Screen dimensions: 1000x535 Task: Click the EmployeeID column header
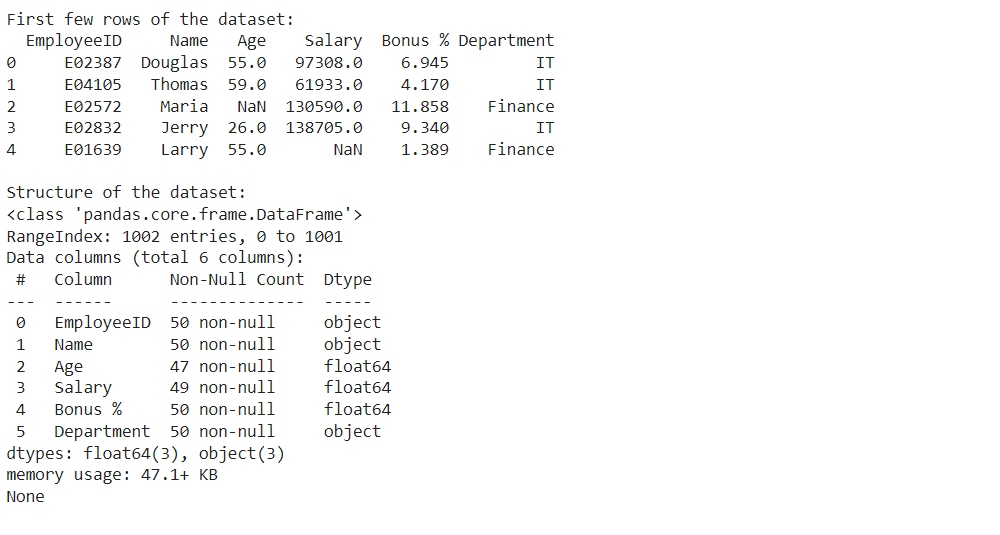(73, 41)
